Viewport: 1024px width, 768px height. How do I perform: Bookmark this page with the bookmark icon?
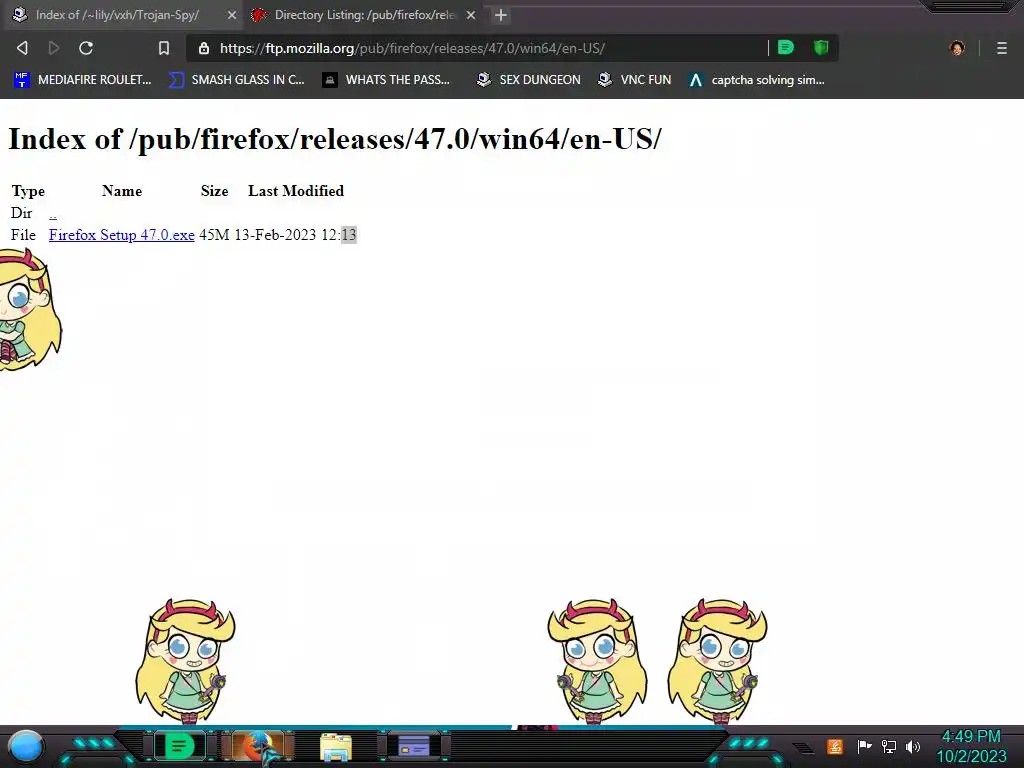[164, 48]
